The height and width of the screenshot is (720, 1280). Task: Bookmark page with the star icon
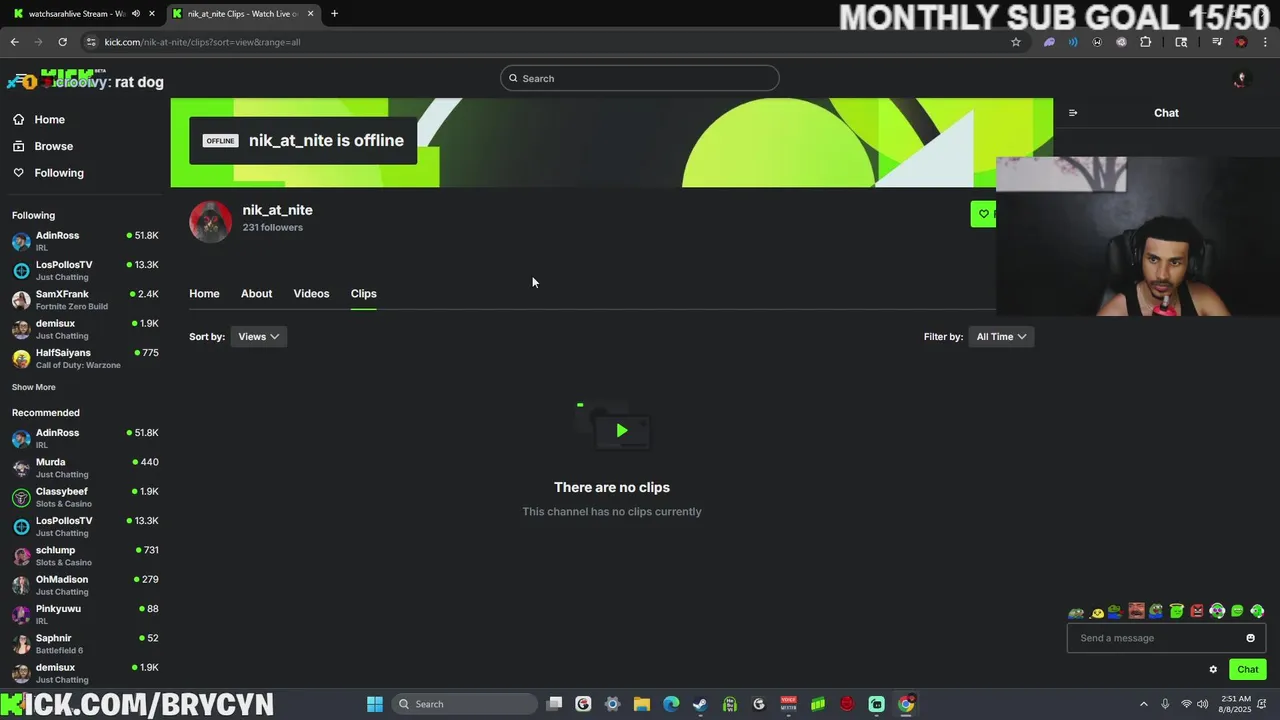tap(1016, 42)
